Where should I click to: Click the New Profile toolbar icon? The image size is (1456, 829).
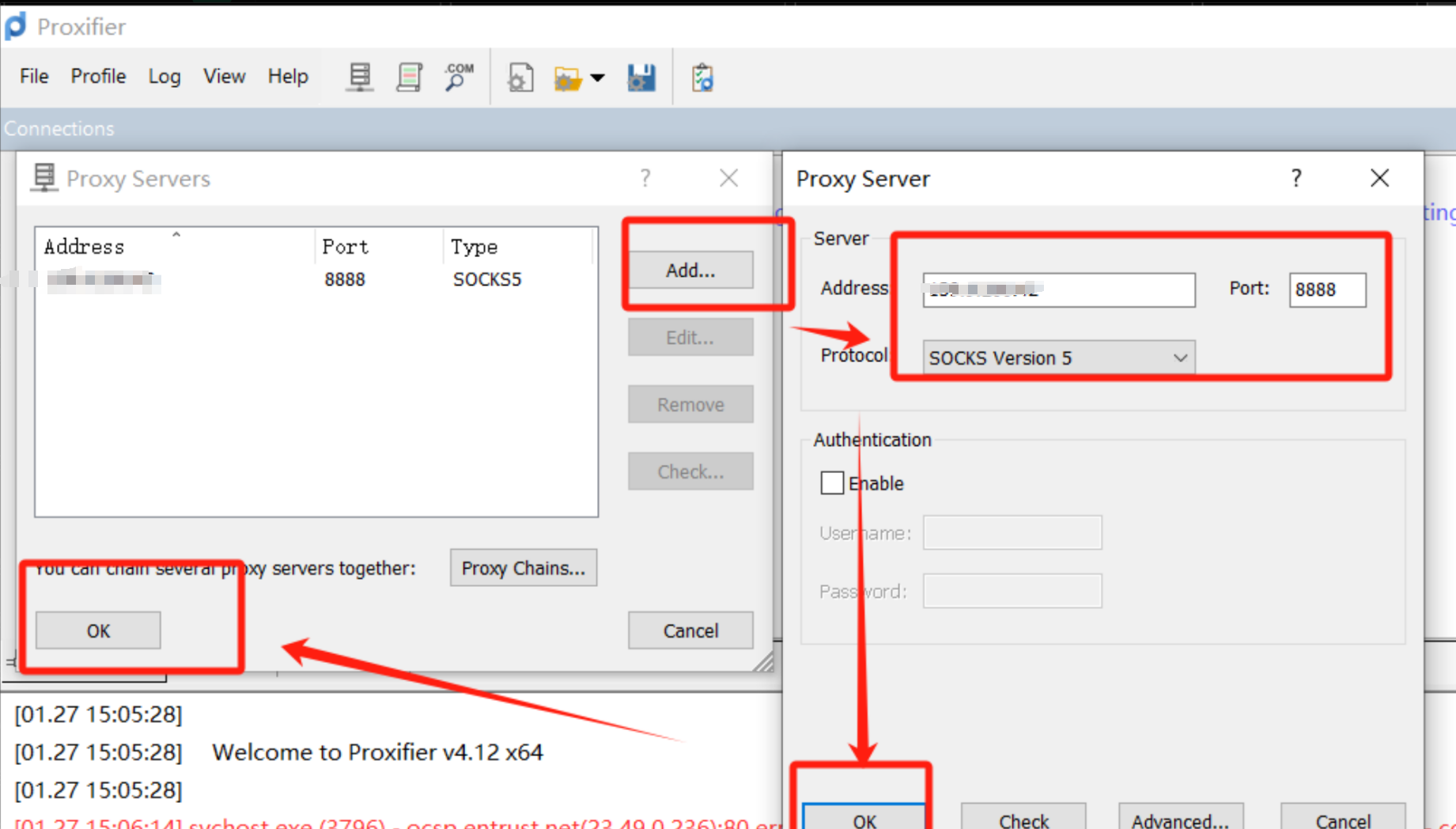(x=520, y=78)
